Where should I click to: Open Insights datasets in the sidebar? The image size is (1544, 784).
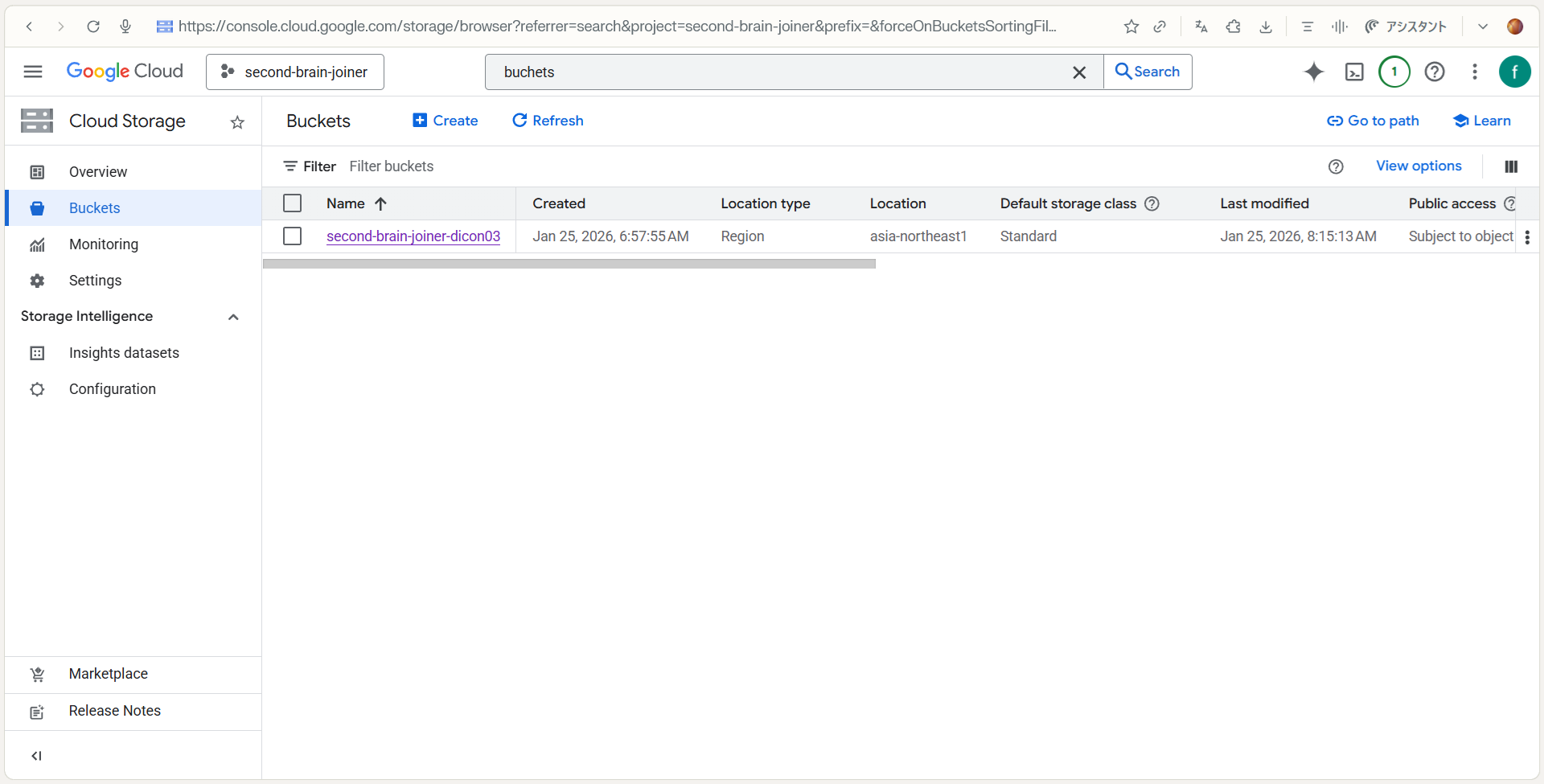[124, 353]
